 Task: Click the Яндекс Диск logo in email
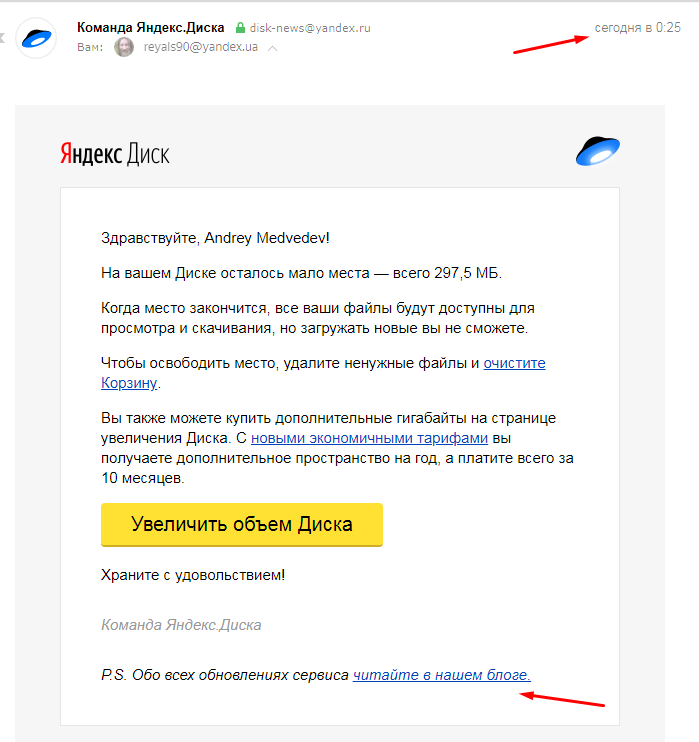pos(115,154)
